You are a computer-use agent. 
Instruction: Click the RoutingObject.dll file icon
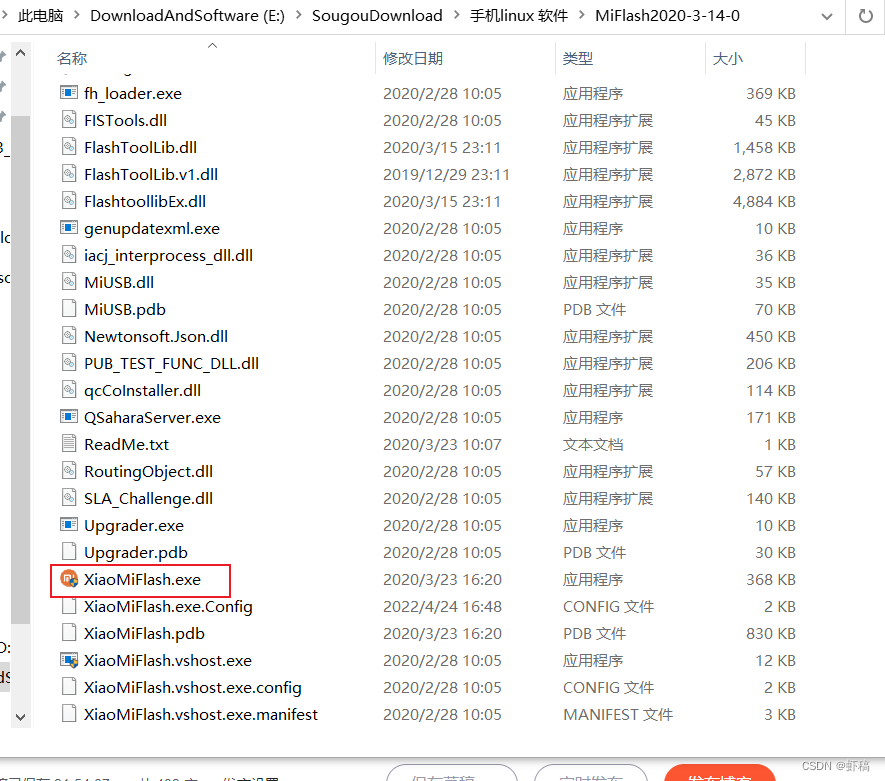(x=69, y=471)
